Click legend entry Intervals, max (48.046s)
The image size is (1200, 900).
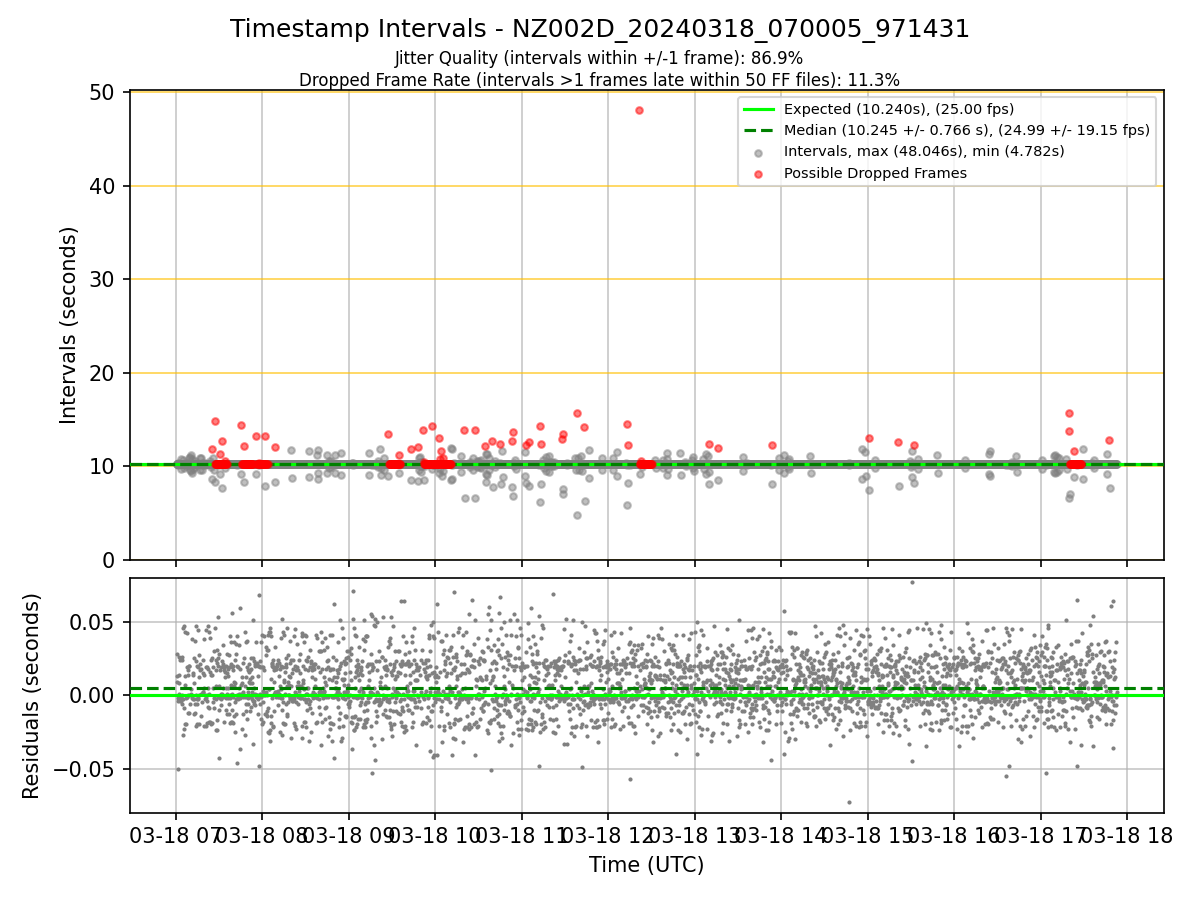pyautogui.click(x=924, y=151)
